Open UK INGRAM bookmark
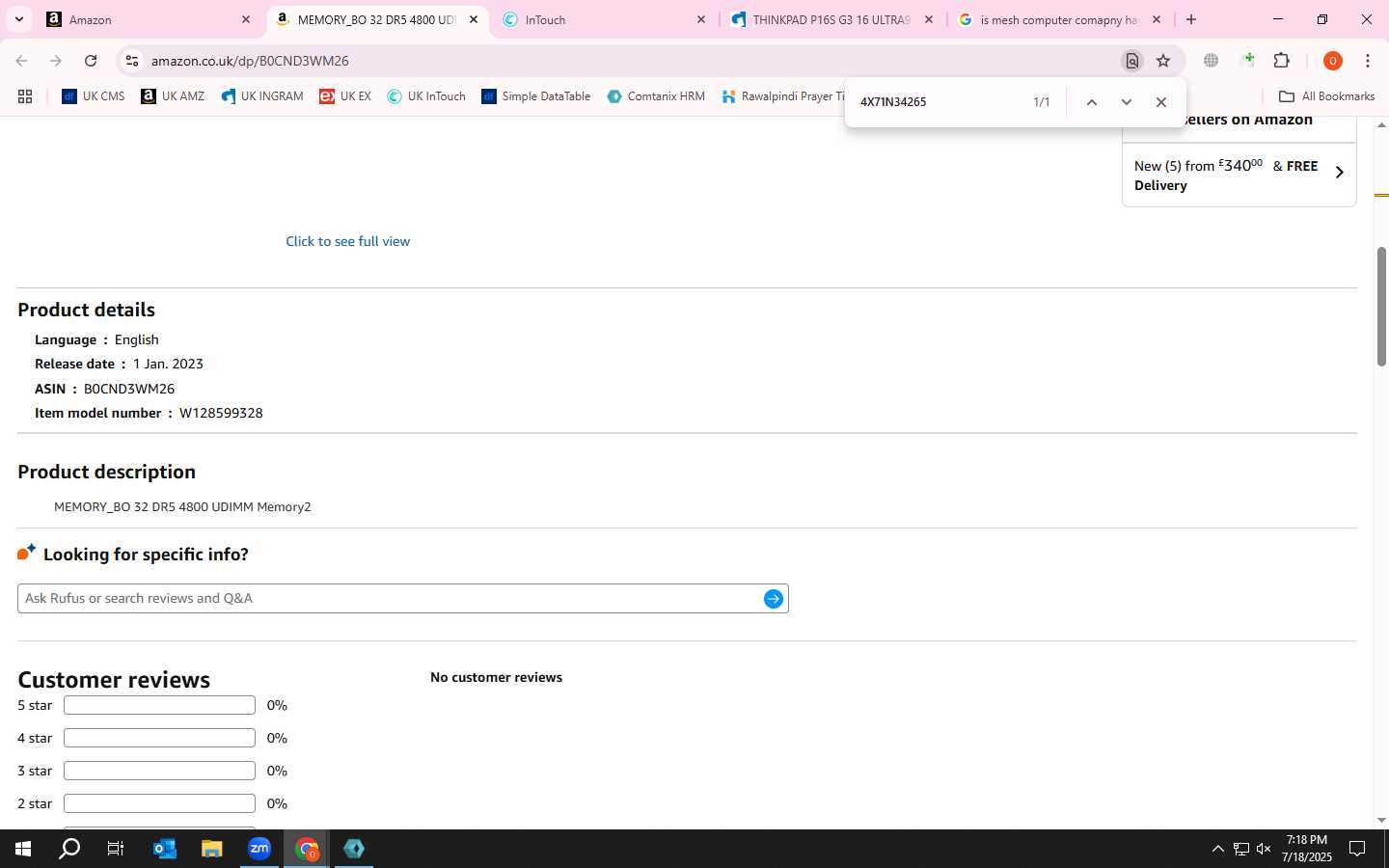Image resolution: width=1389 pixels, height=868 pixels. (x=262, y=96)
